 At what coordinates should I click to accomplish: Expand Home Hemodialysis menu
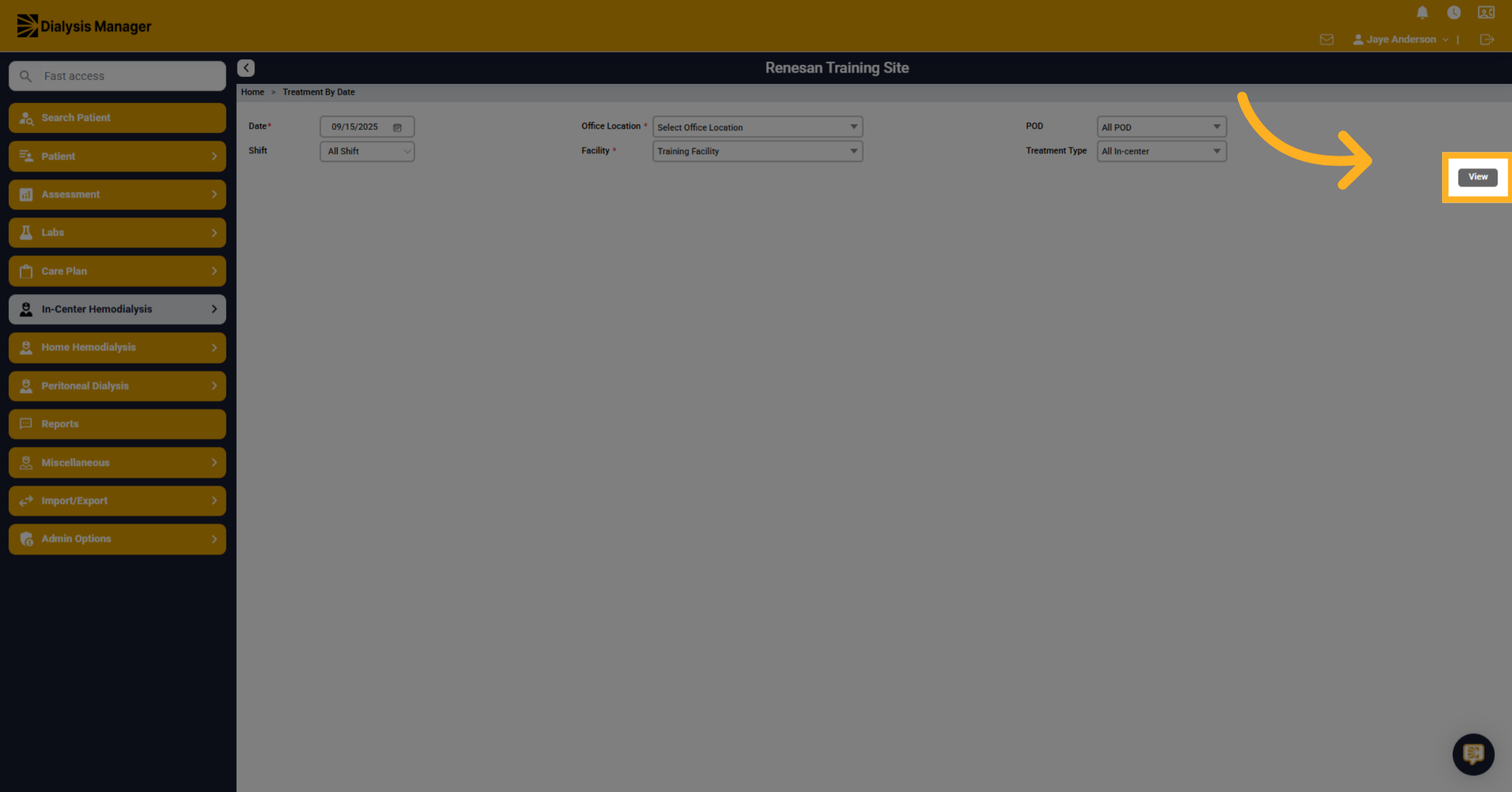(117, 348)
